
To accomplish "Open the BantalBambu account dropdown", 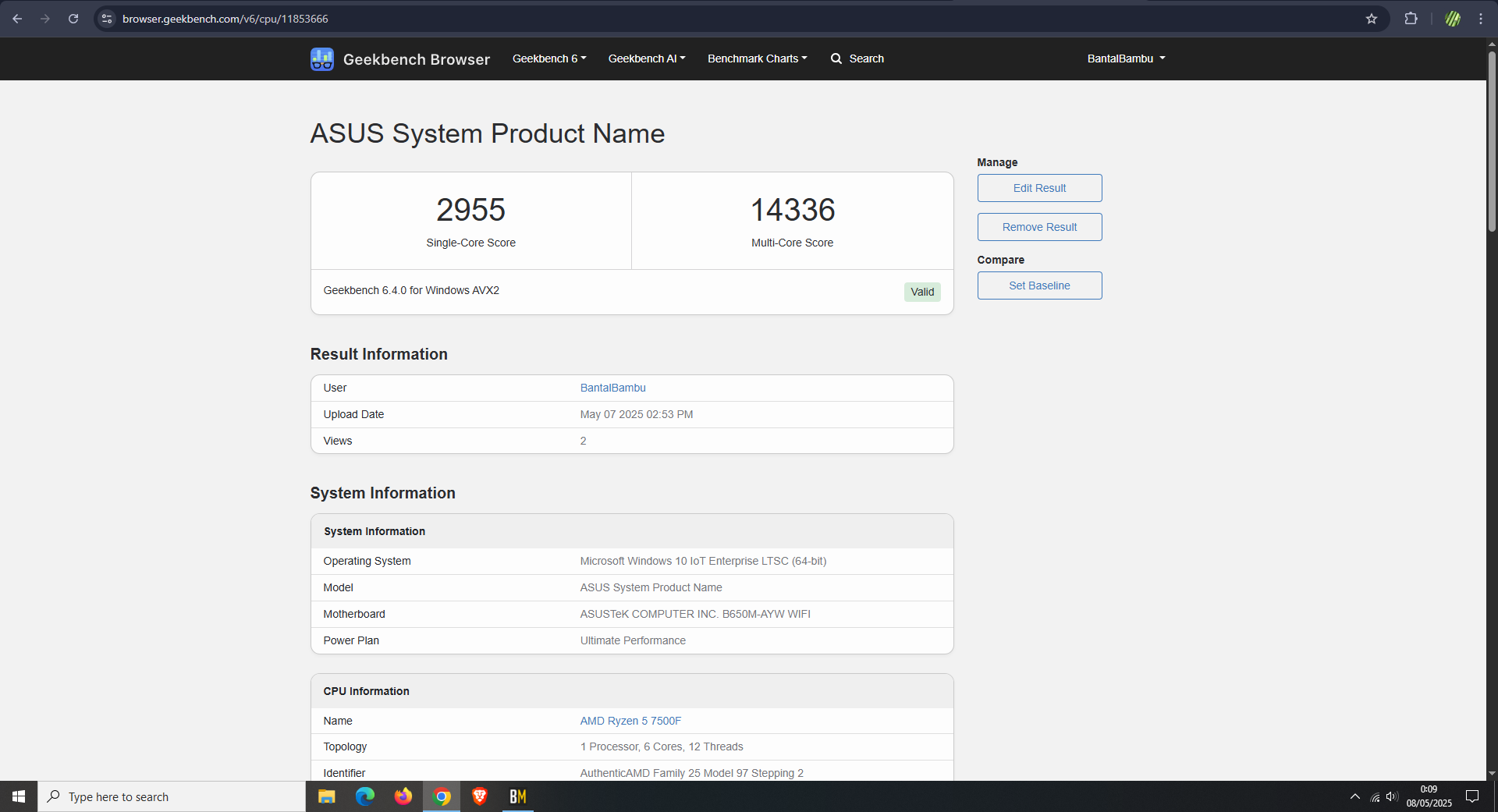I will point(1126,59).
